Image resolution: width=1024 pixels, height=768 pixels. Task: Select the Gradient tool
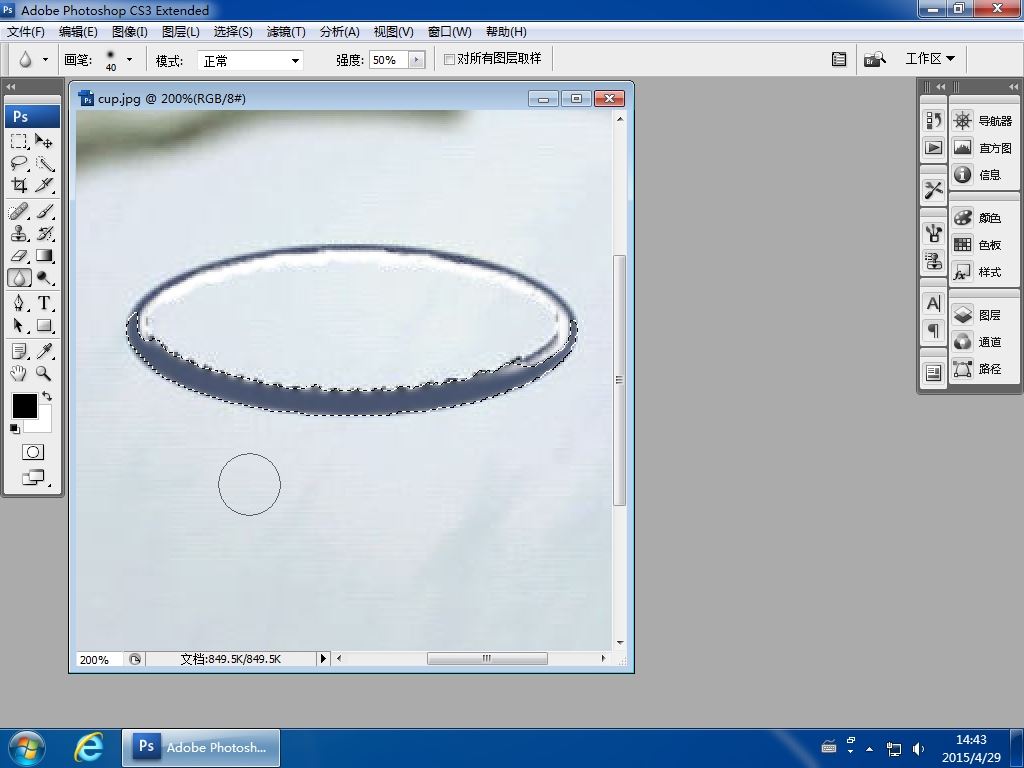(44, 256)
